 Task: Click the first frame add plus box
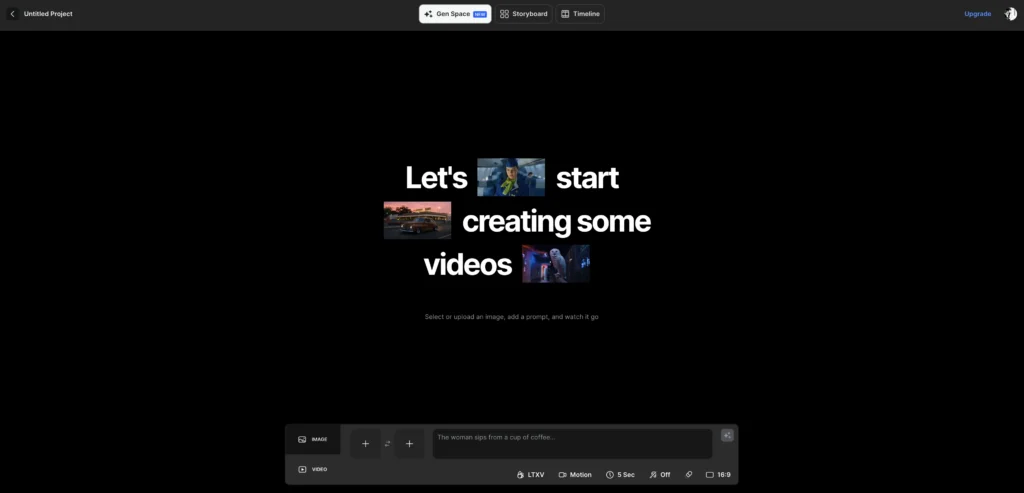(x=365, y=443)
